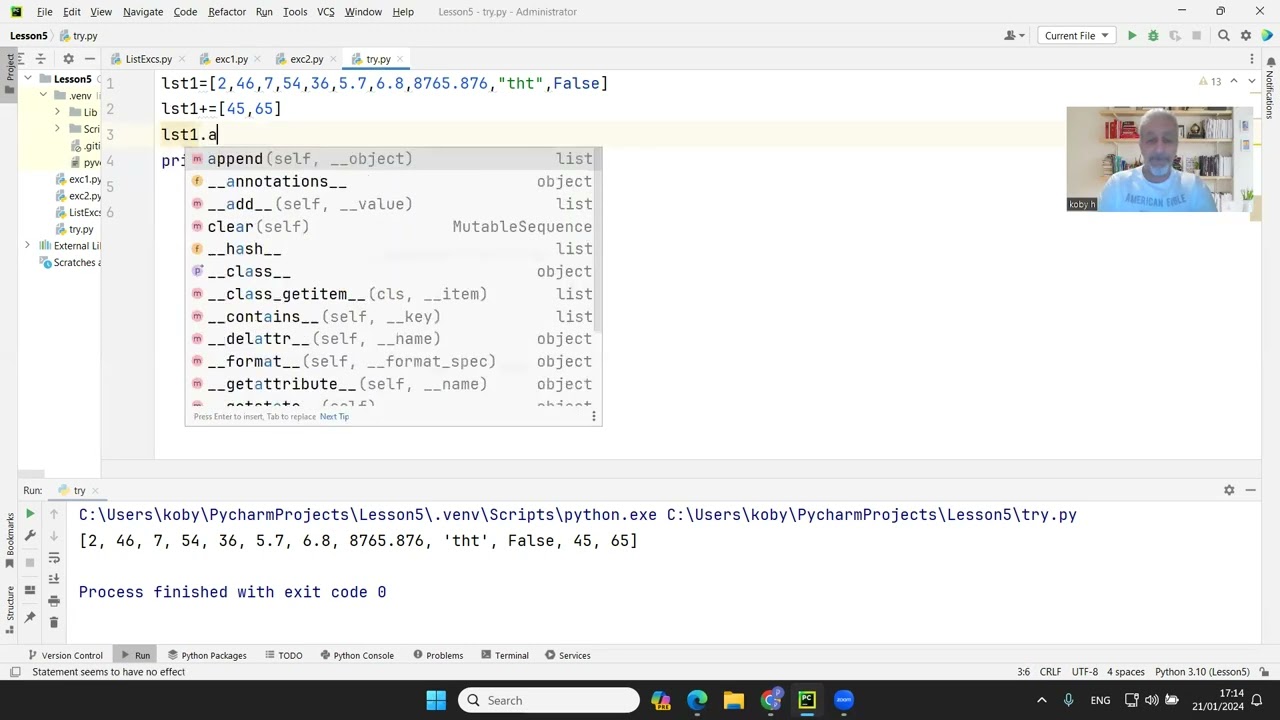Open the Terminal tool window
The image size is (1280, 720).
tap(504, 656)
